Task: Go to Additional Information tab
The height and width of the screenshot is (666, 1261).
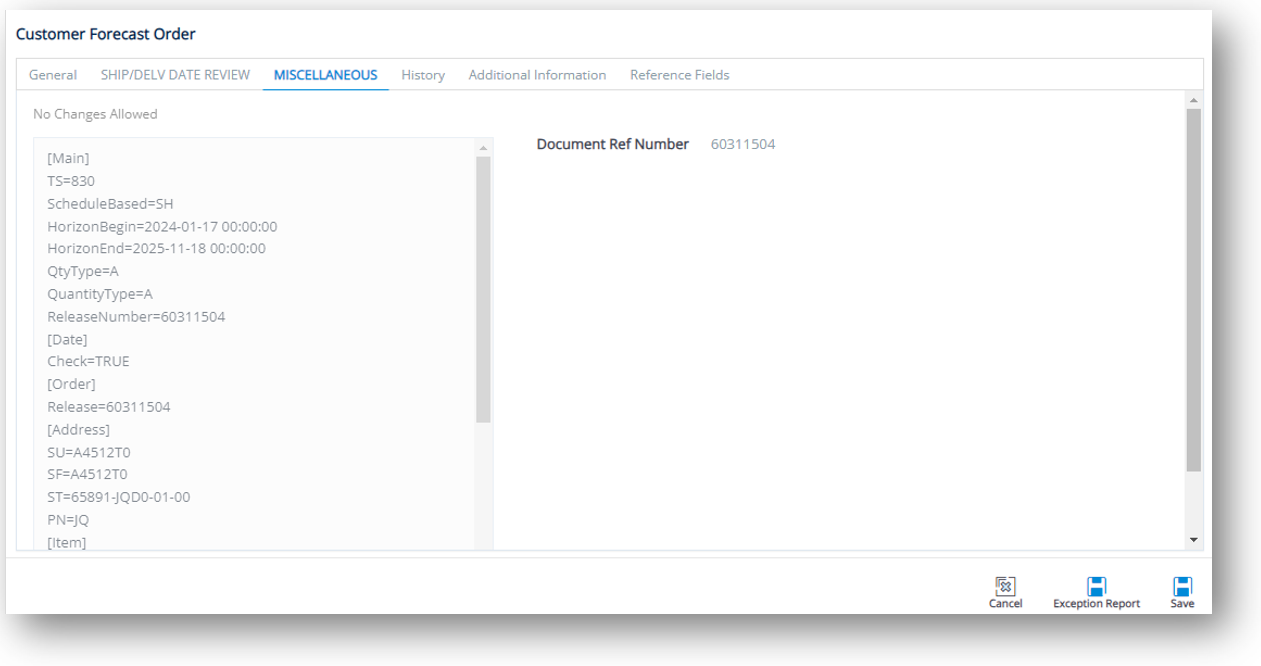Action: (537, 75)
